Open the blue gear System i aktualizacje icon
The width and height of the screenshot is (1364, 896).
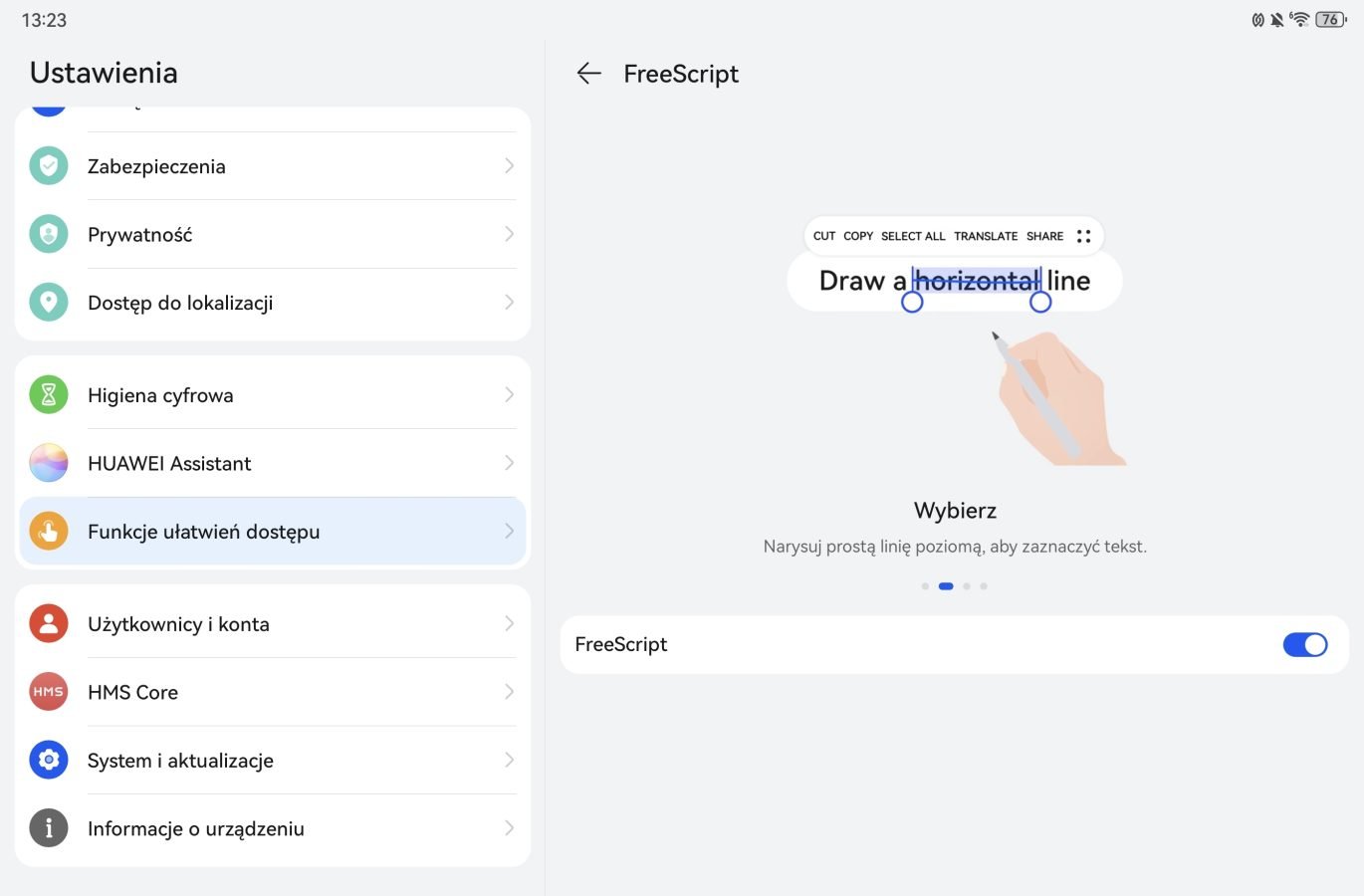(x=49, y=761)
